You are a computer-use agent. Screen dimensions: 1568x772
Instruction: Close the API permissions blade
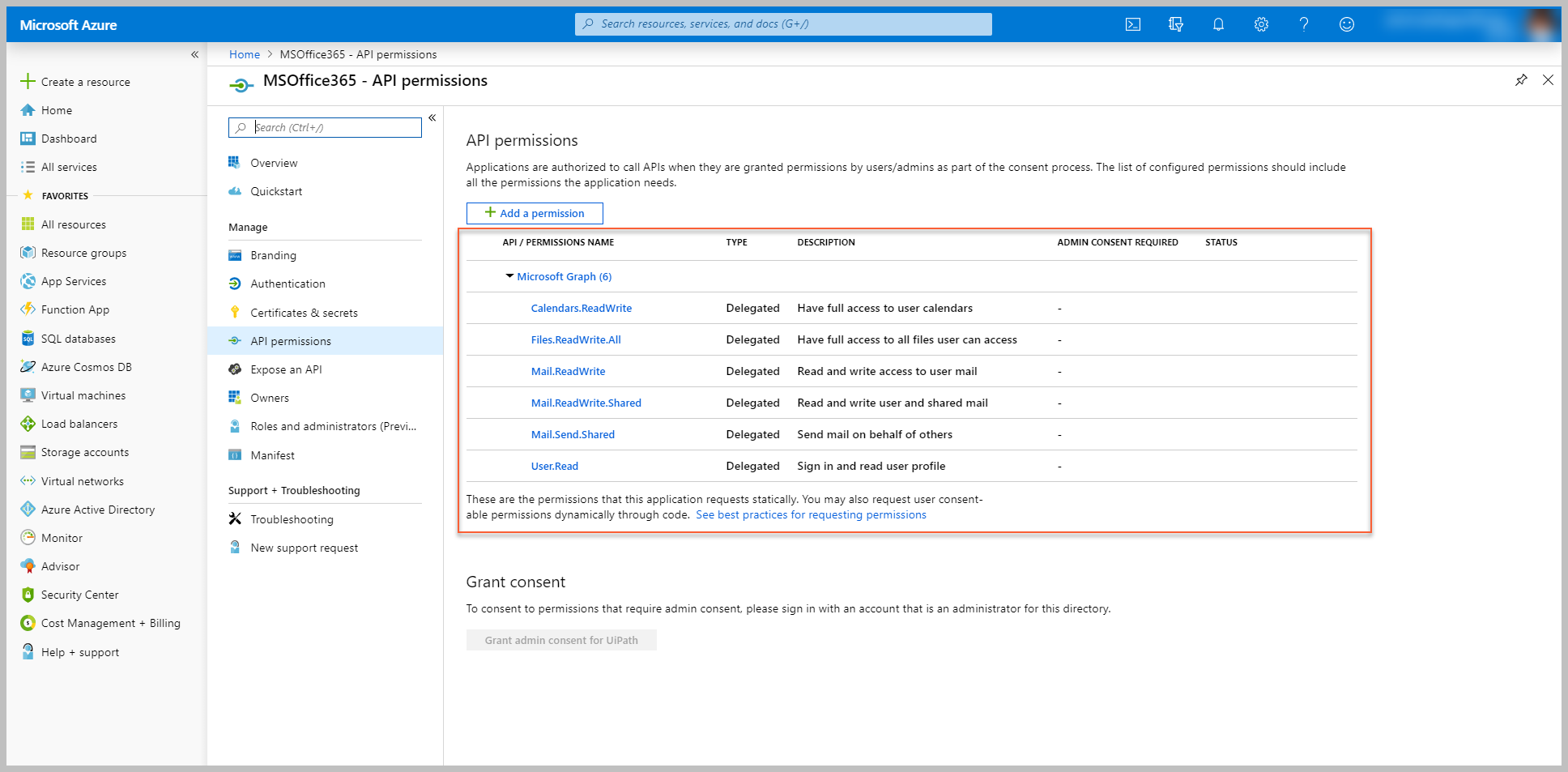point(1548,80)
